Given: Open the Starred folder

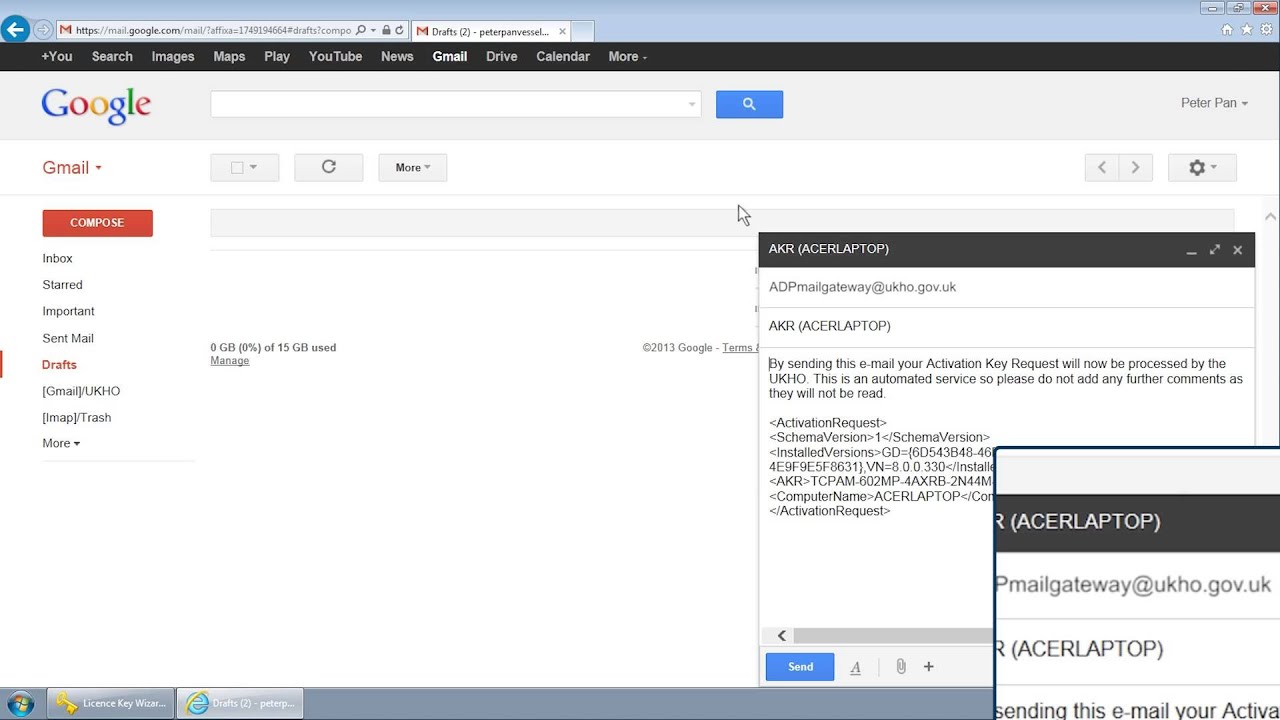Looking at the screenshot, I should pyautogui.click(x=62, y=285).
